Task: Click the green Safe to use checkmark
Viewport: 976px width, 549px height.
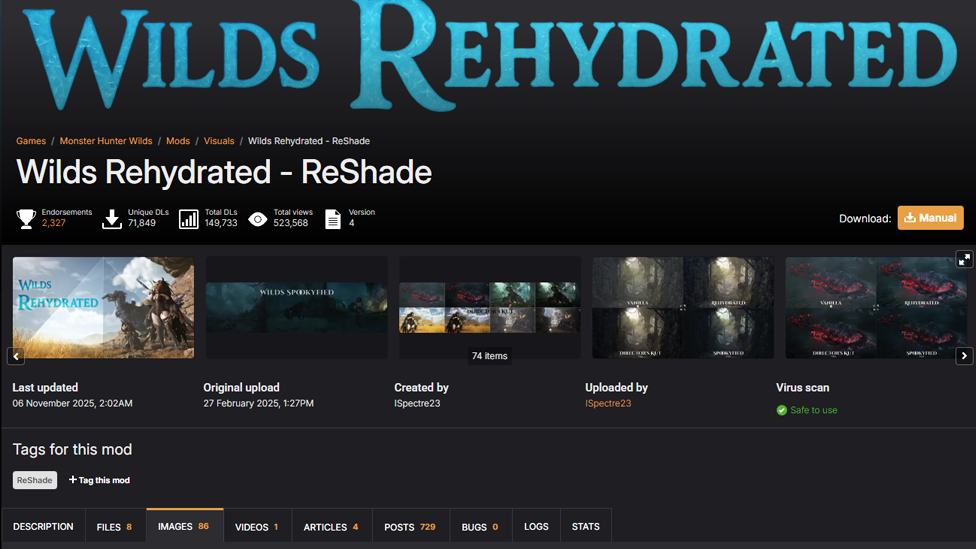Action: [x=782, y=410]
